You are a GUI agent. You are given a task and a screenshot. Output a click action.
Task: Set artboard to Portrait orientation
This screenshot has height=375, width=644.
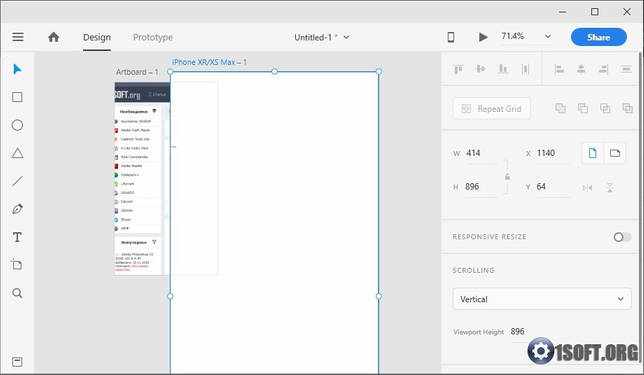pyautogui.click(x=593, y=153)
